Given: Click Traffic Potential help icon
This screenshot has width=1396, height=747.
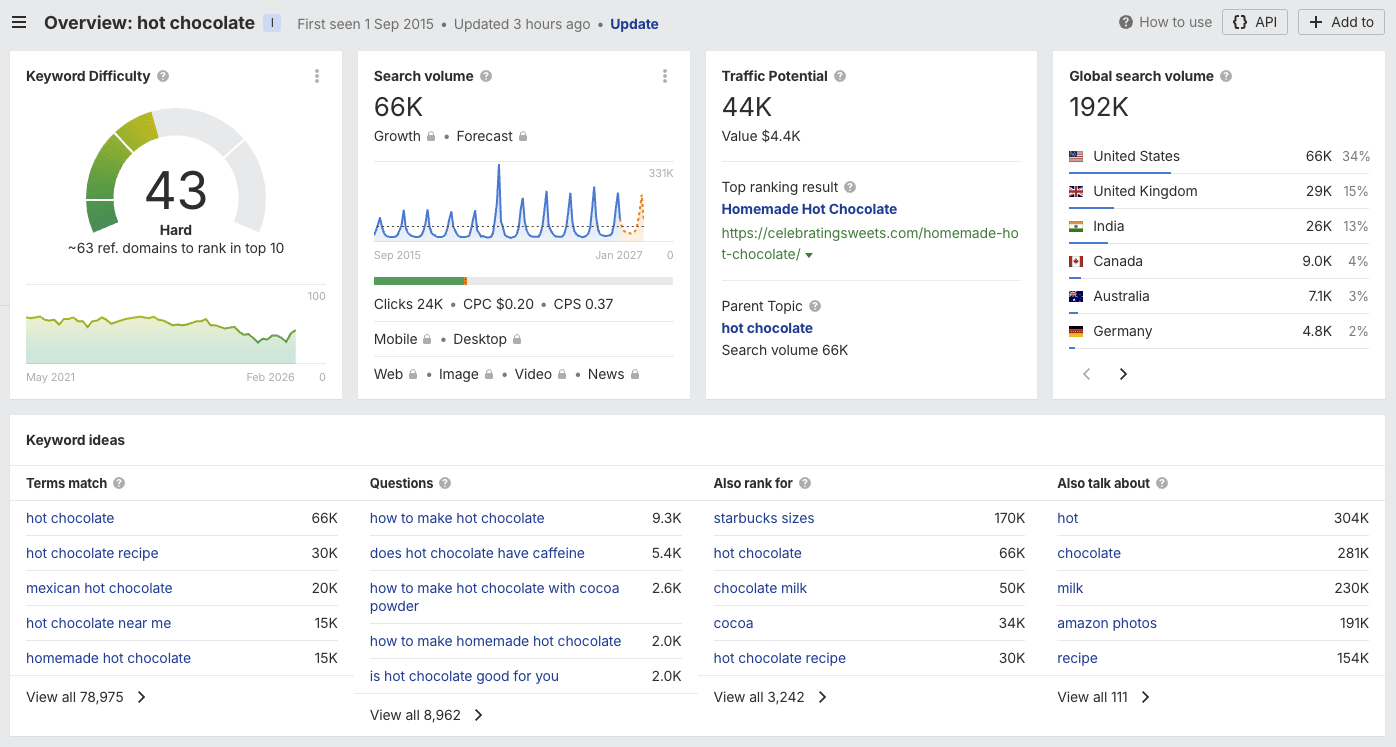Looking at the screenshot, I should click(x=840, y=76).
